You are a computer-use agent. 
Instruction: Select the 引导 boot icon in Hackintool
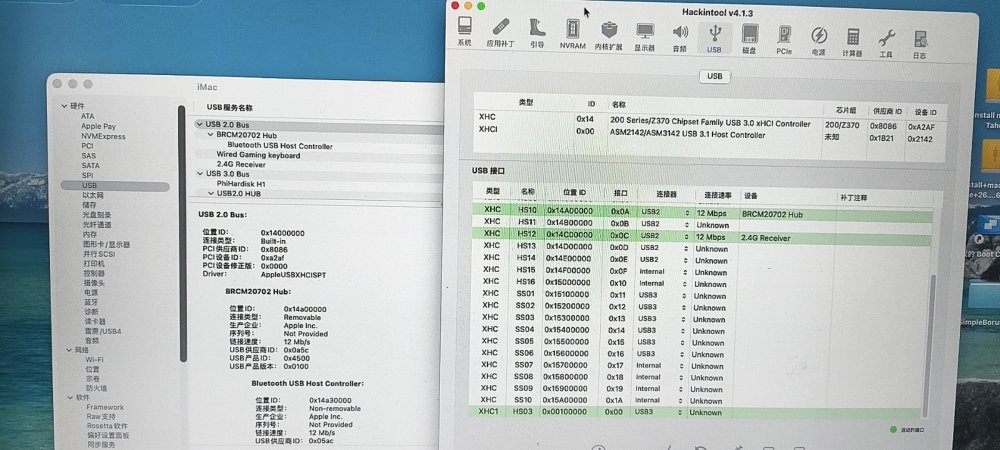(537, 33)
